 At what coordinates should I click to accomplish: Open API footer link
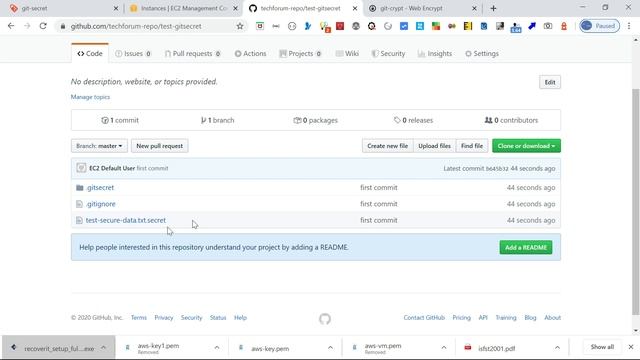coord(483,318)
